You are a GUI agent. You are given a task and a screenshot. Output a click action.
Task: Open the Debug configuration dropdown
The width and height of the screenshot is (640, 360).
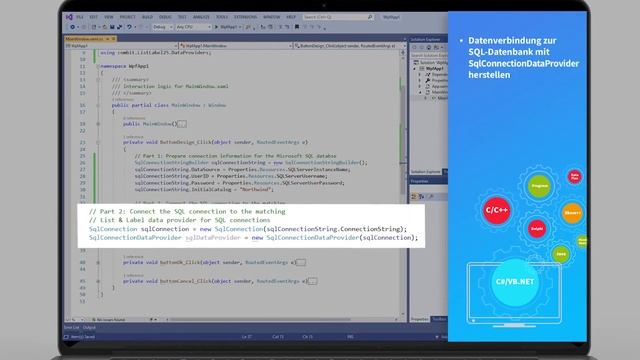[x=162, y=27]
